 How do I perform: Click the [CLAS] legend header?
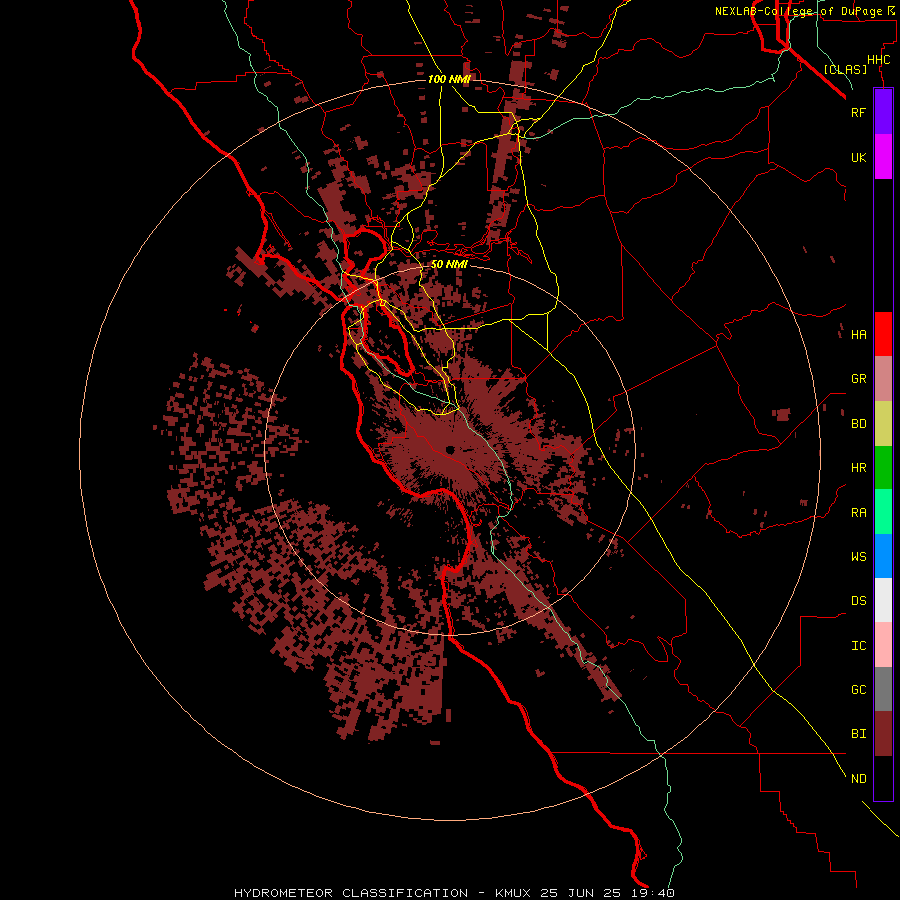pos(845,69)
